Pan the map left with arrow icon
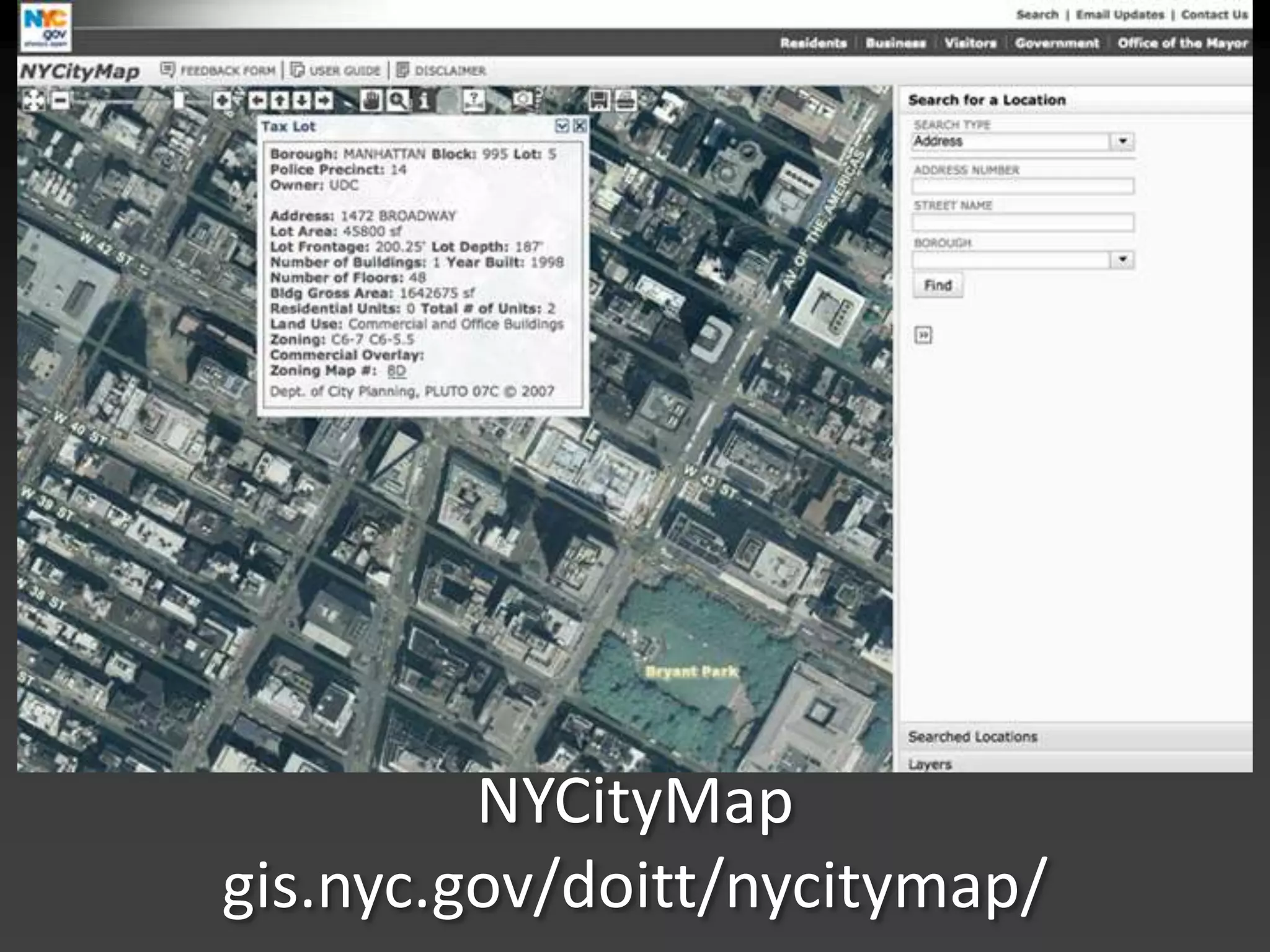The height and width of the screenshot is (952, 1270). (258, 100)
